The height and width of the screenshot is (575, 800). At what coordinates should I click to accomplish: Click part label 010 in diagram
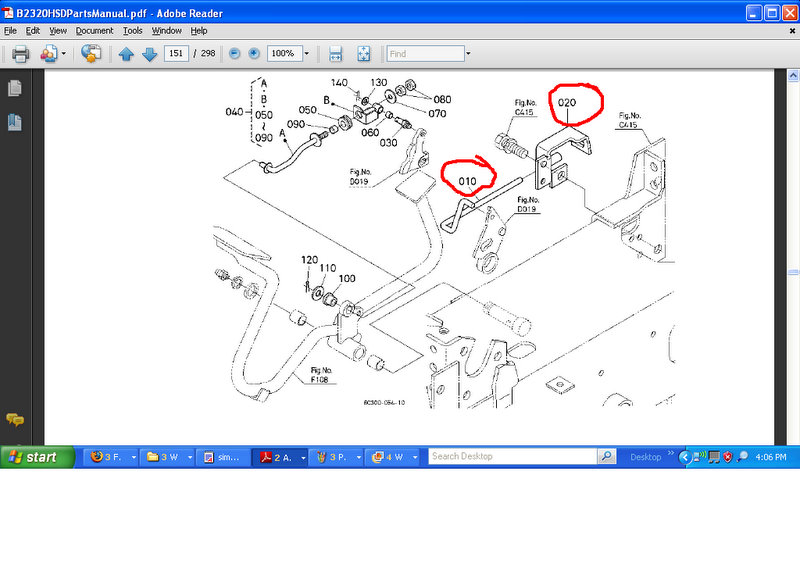[x=467, y=181]
